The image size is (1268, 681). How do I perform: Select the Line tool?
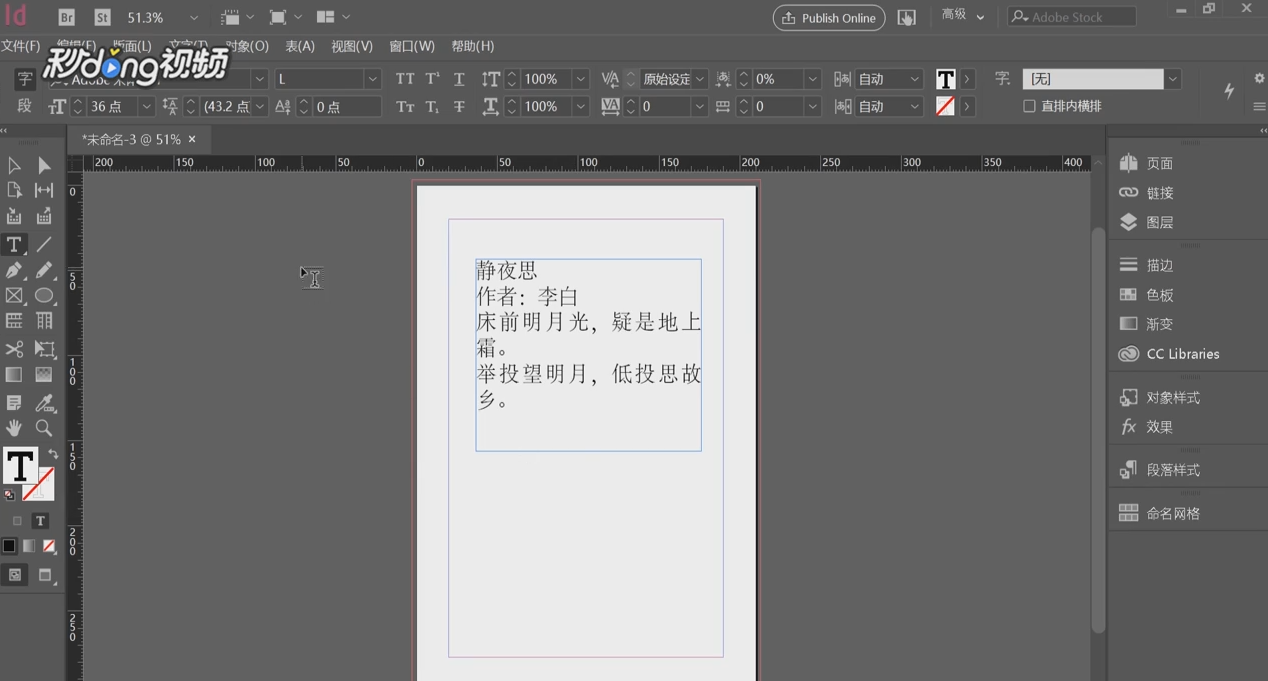pyautogui.click(x=44, y=244)
